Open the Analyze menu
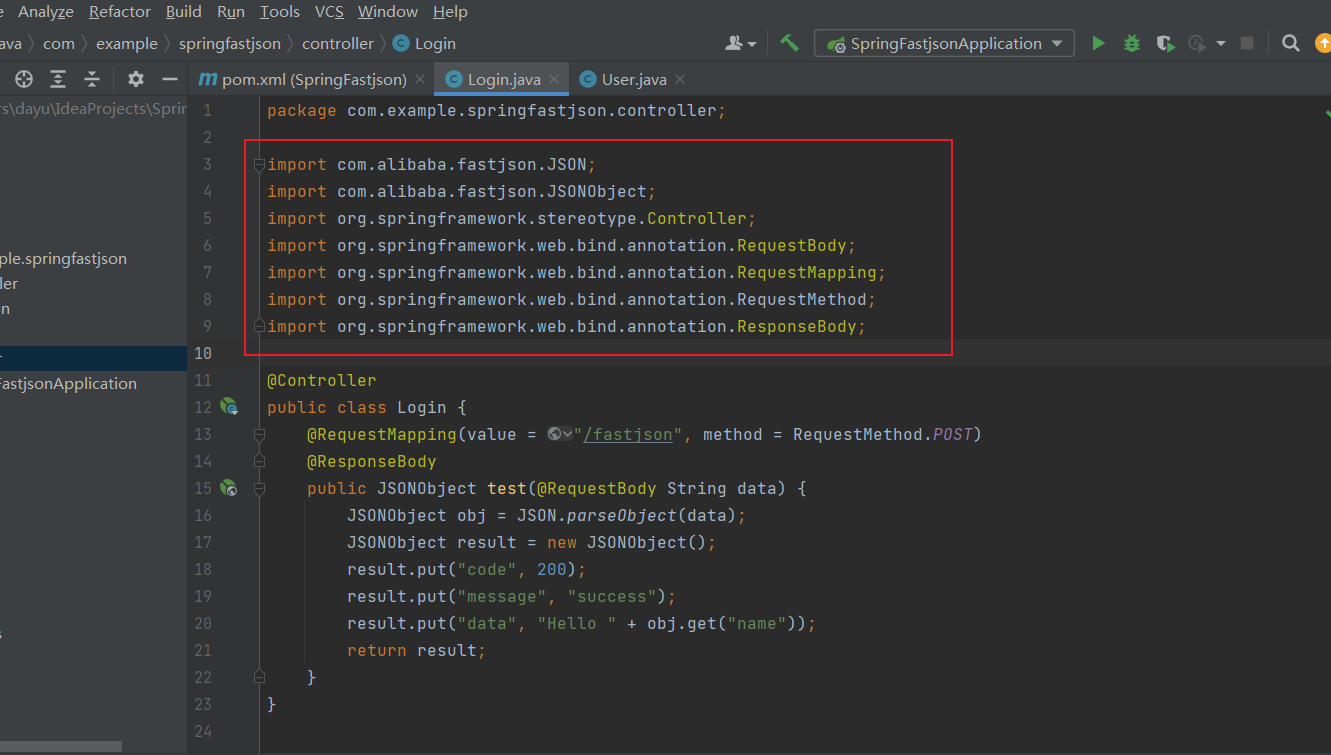This screenshot has height=755, width=1331. (x=46, y=12)
